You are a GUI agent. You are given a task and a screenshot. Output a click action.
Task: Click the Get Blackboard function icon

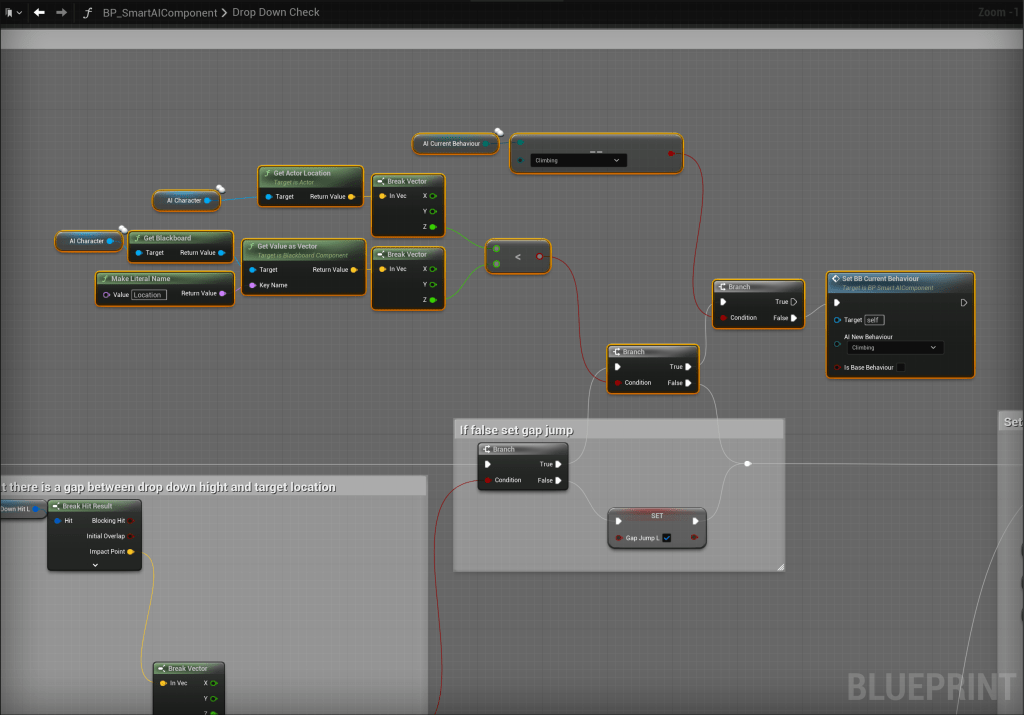pyautogui.click(x=136, y=238)
